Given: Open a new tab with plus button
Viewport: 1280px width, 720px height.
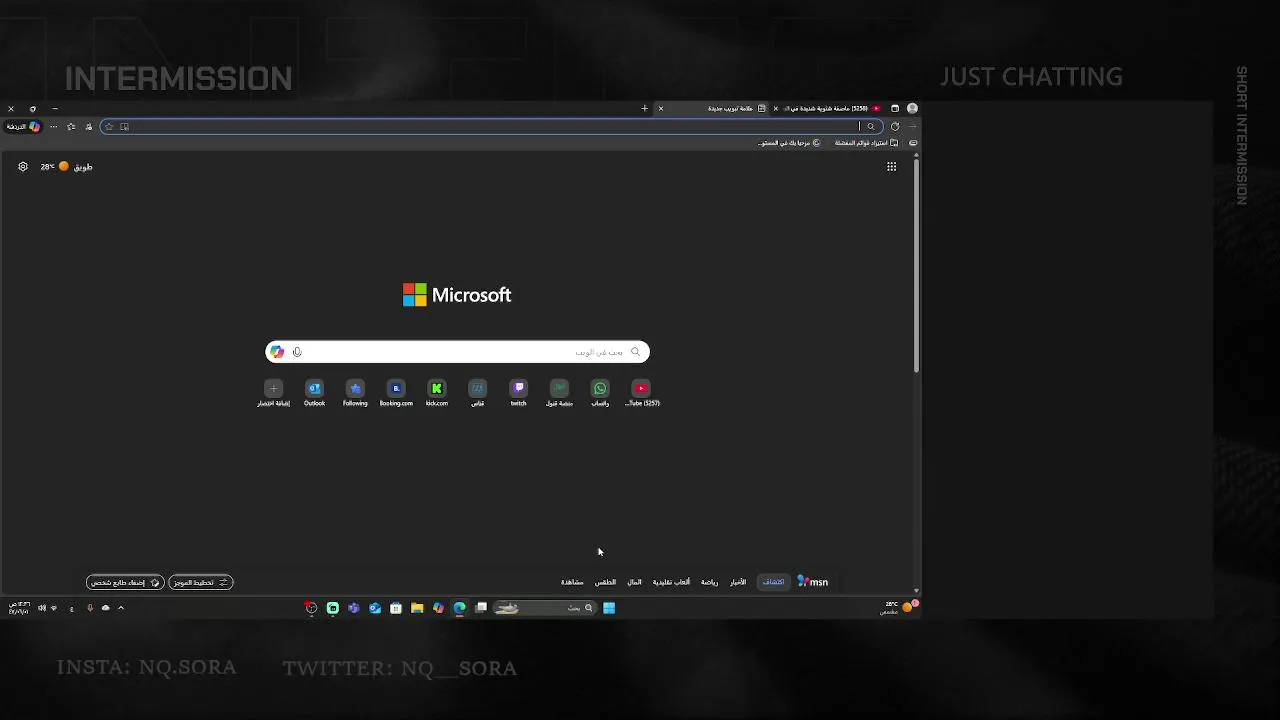Looking at the screenshot, I should coord(645,108).
